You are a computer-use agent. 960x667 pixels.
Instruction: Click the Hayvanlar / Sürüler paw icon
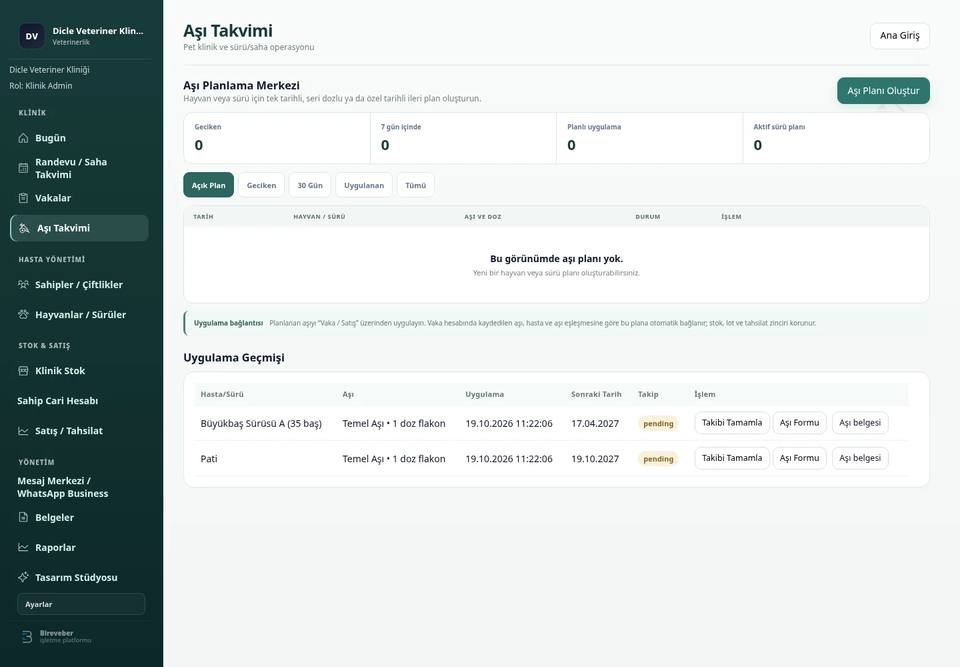point(23,314)
